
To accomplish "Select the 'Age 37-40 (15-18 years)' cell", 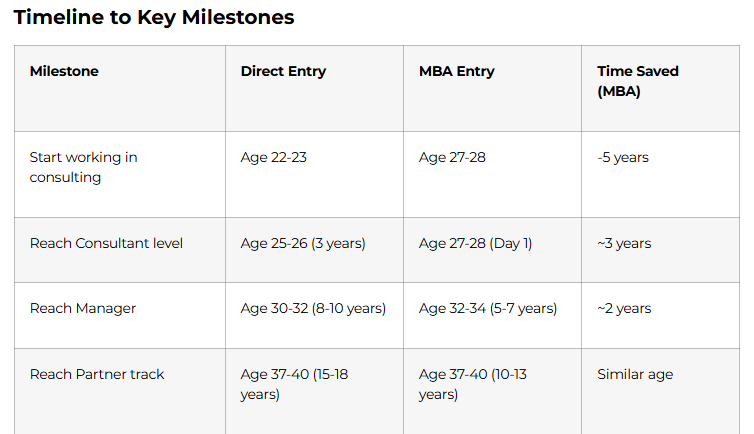I will pos(294,384).
